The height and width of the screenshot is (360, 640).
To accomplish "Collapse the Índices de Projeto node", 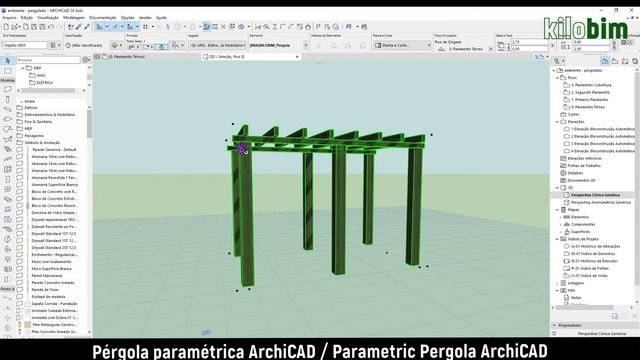I will point(558,239).
